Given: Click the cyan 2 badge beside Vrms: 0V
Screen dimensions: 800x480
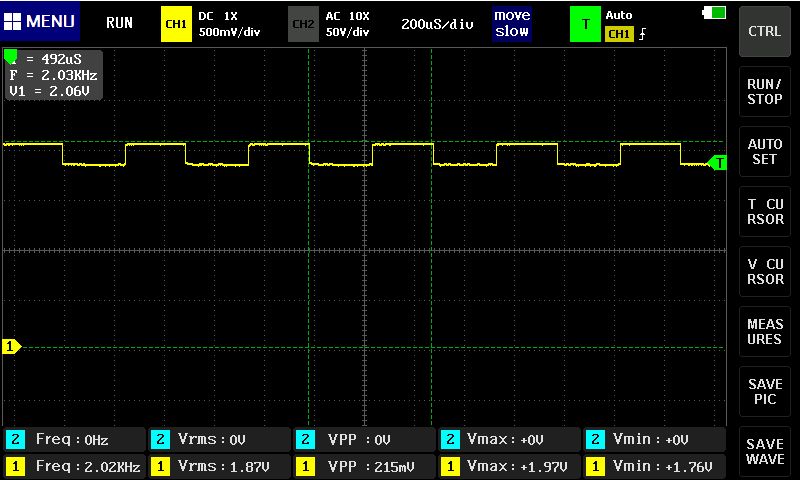Looking at the screenshot, I should click(160, 440).
